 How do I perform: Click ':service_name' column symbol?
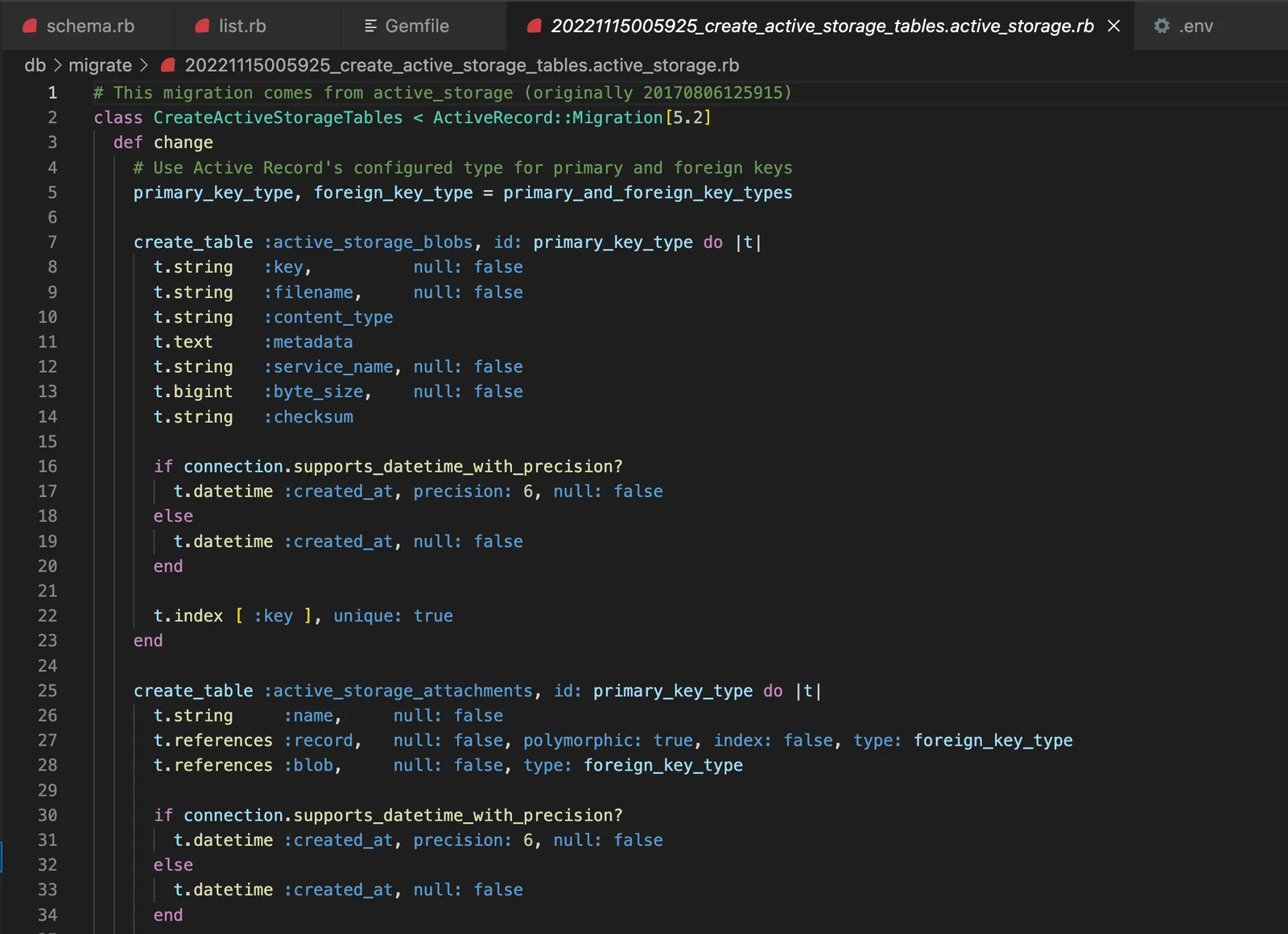click(328, 367)
